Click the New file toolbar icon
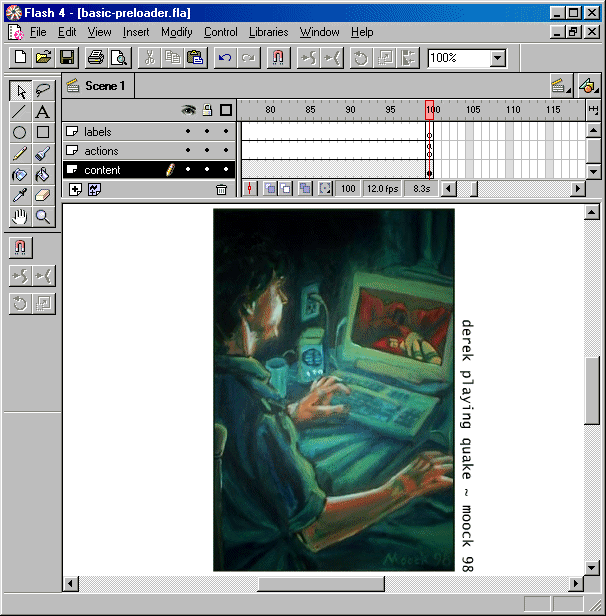 (20, 58)
